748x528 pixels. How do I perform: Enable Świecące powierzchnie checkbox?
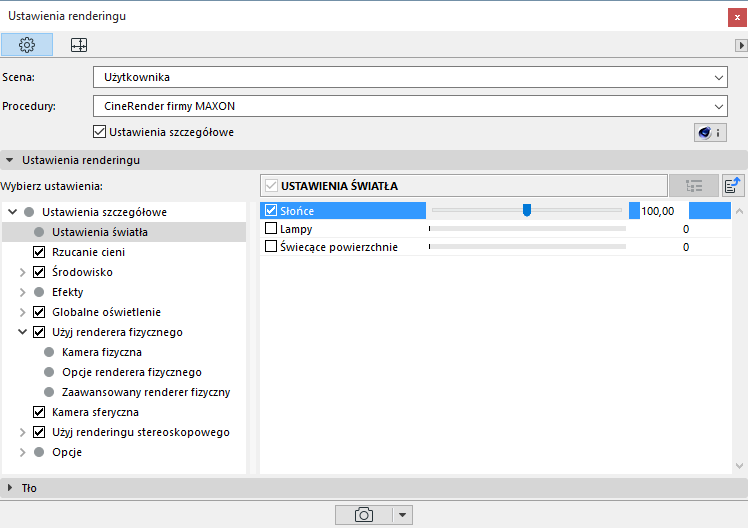tap(271, 247)
